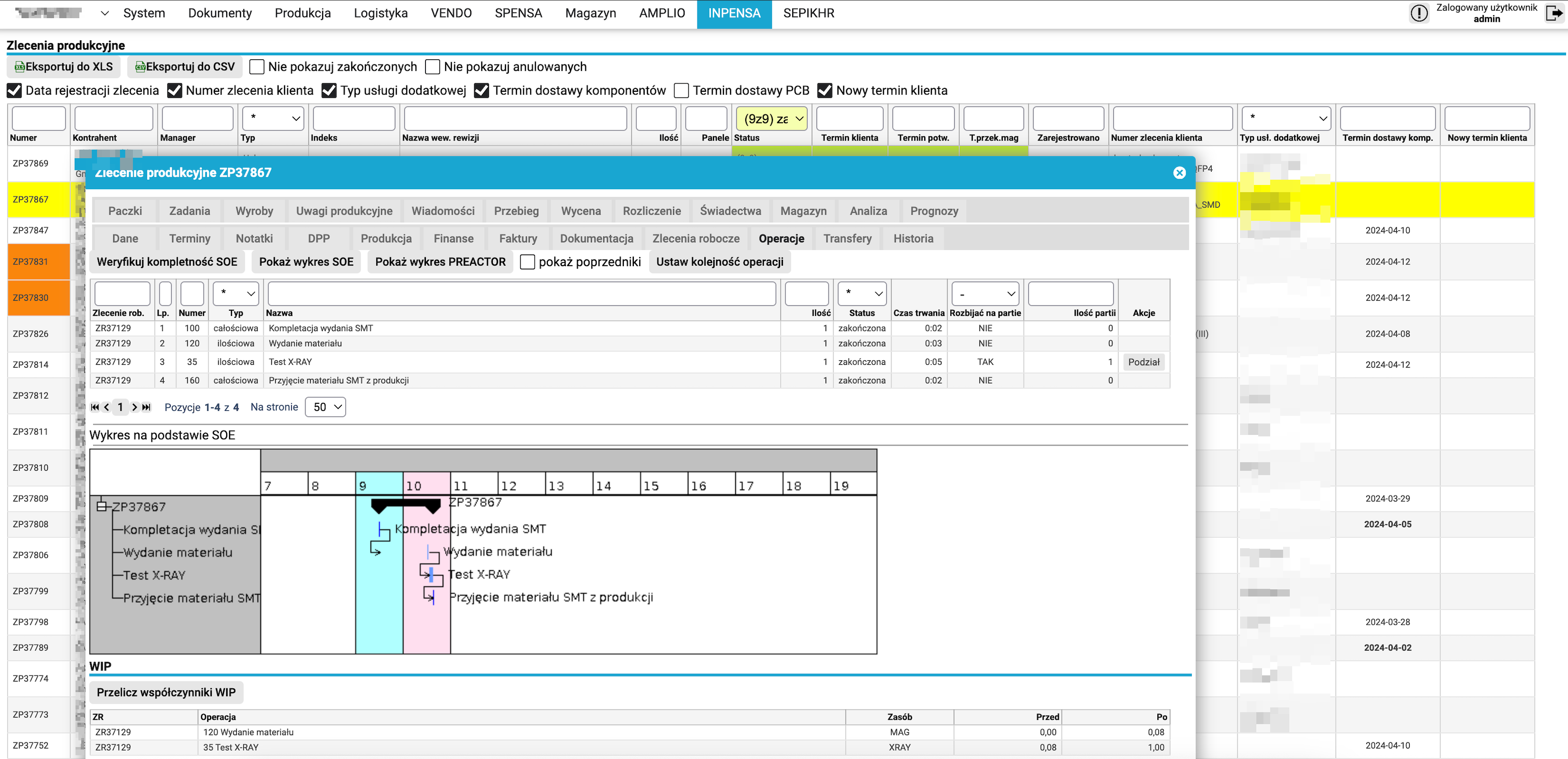Change Na stronie page size dropdown
This screenshot has width=1568, height=759.
tap(326, 407)
